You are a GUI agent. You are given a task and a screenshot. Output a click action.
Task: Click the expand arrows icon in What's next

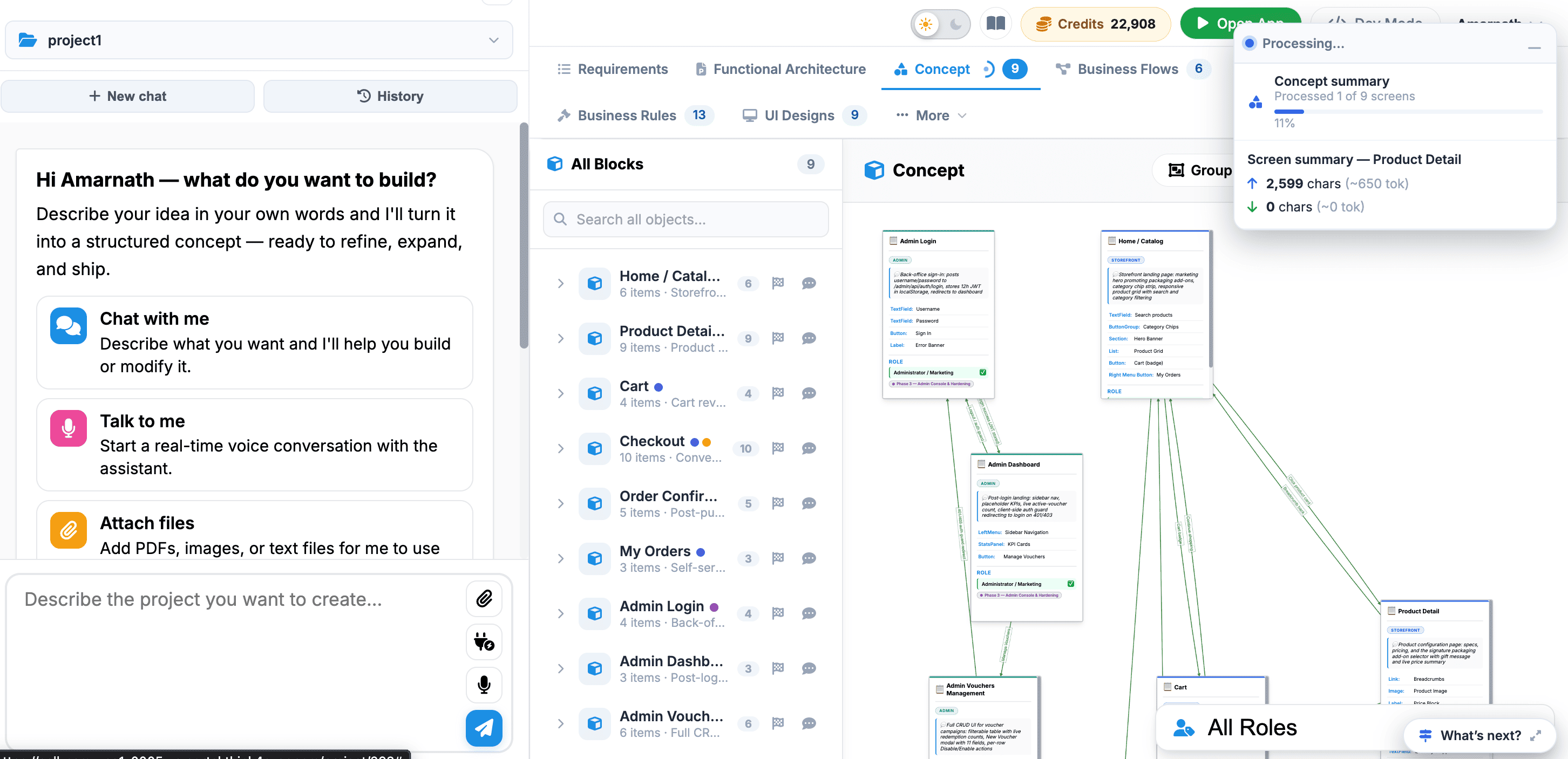tap(1535, 735)
